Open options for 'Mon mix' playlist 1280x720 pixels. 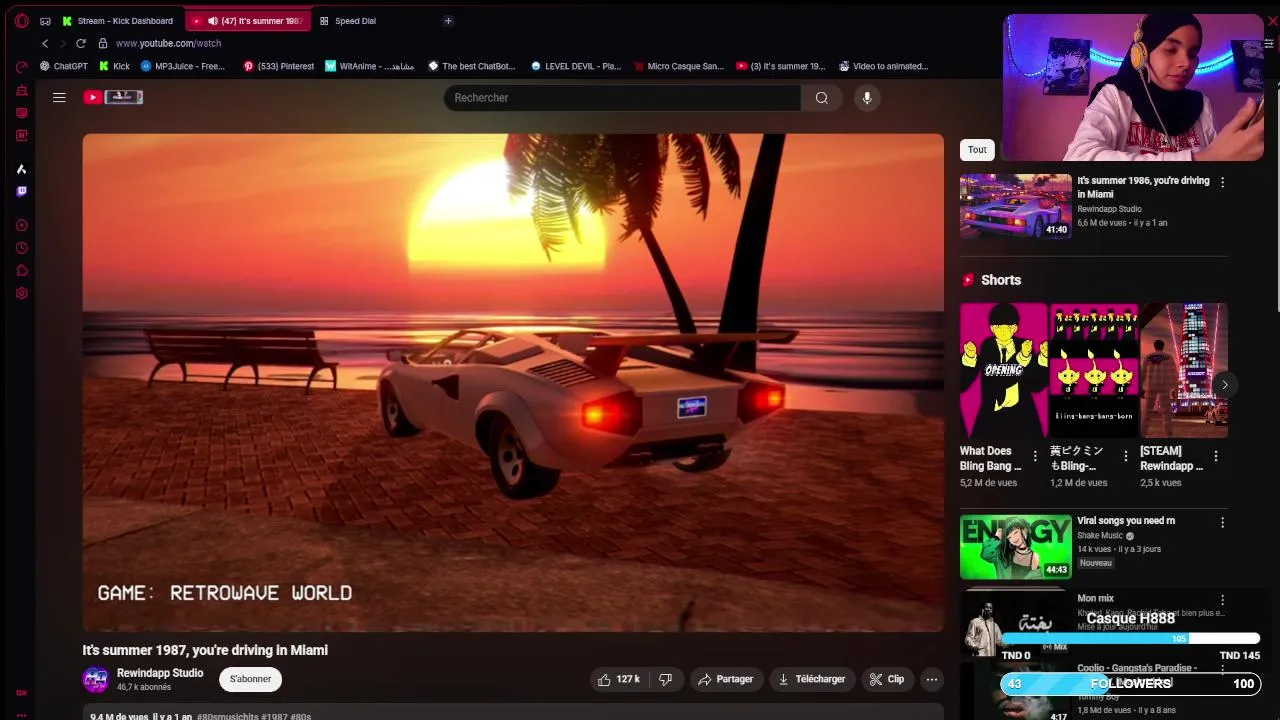pyautogui.click(x=1222, y=600)
